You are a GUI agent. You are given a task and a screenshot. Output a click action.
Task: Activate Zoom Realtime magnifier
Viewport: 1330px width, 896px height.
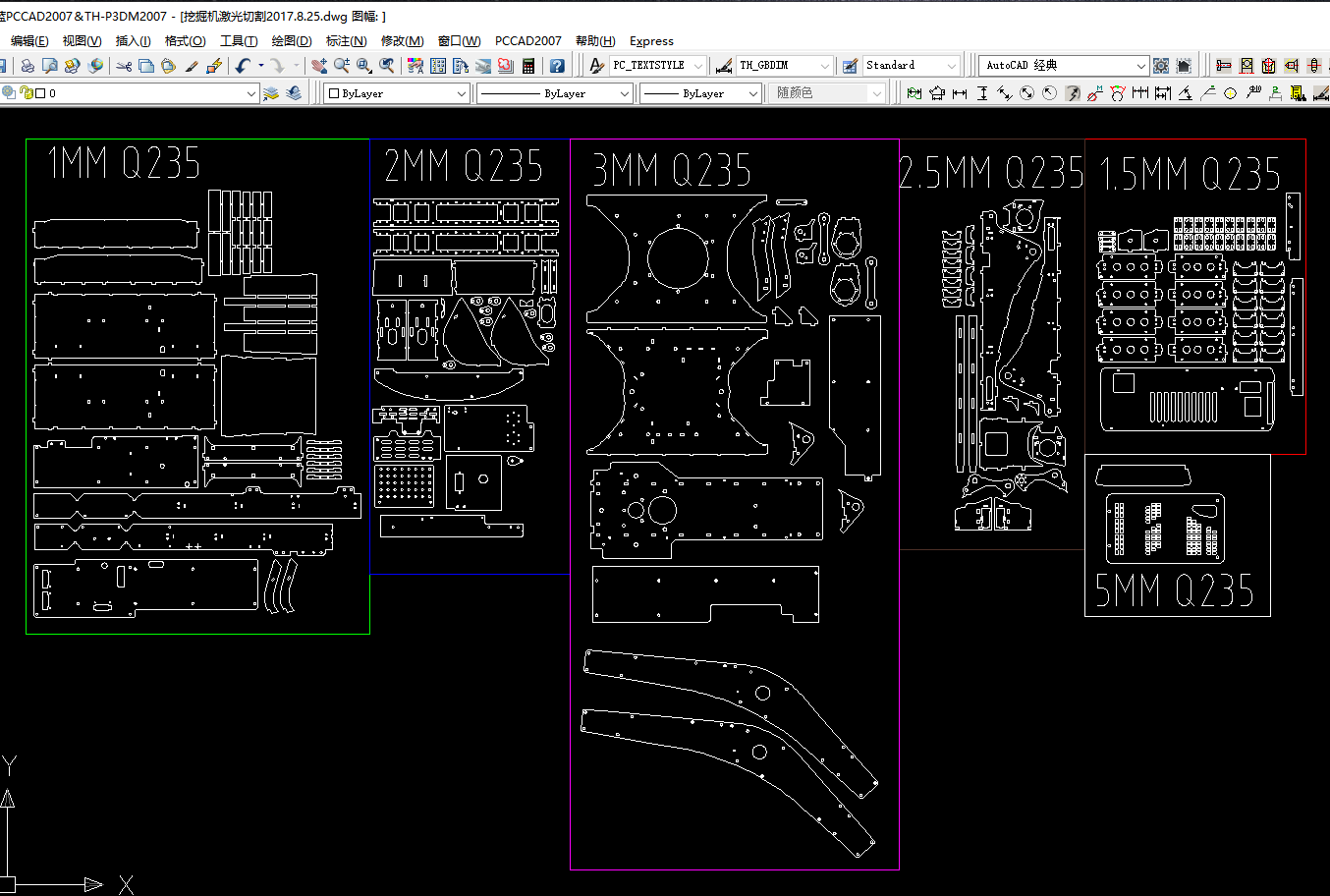(x=342, y=66)
